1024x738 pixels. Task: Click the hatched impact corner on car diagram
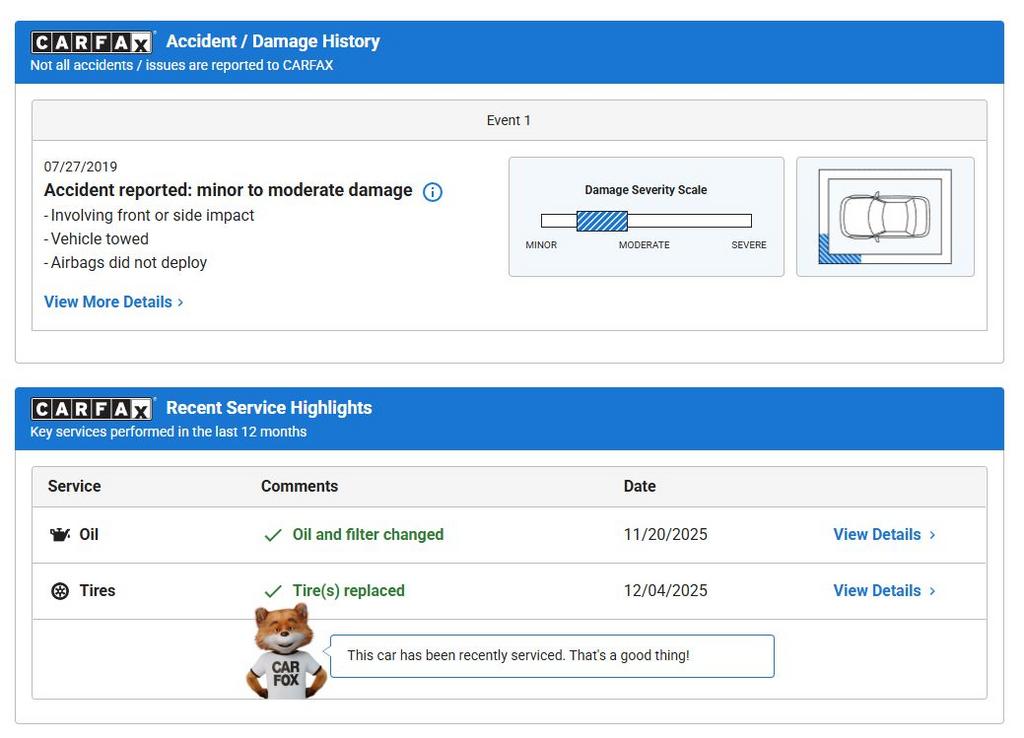pyautogui.click(x=836, y=252)
